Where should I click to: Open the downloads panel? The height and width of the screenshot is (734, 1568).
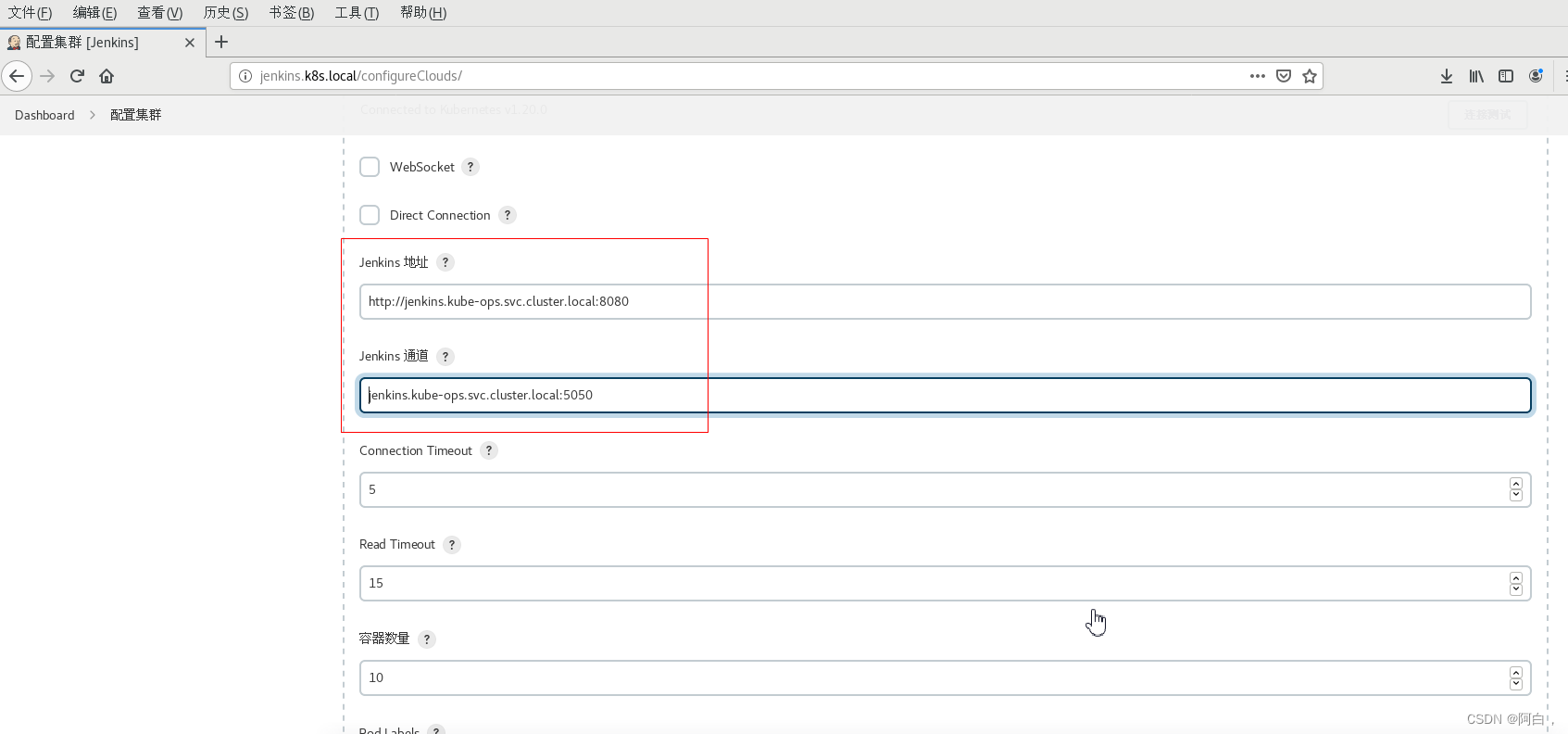(1447, 76)
